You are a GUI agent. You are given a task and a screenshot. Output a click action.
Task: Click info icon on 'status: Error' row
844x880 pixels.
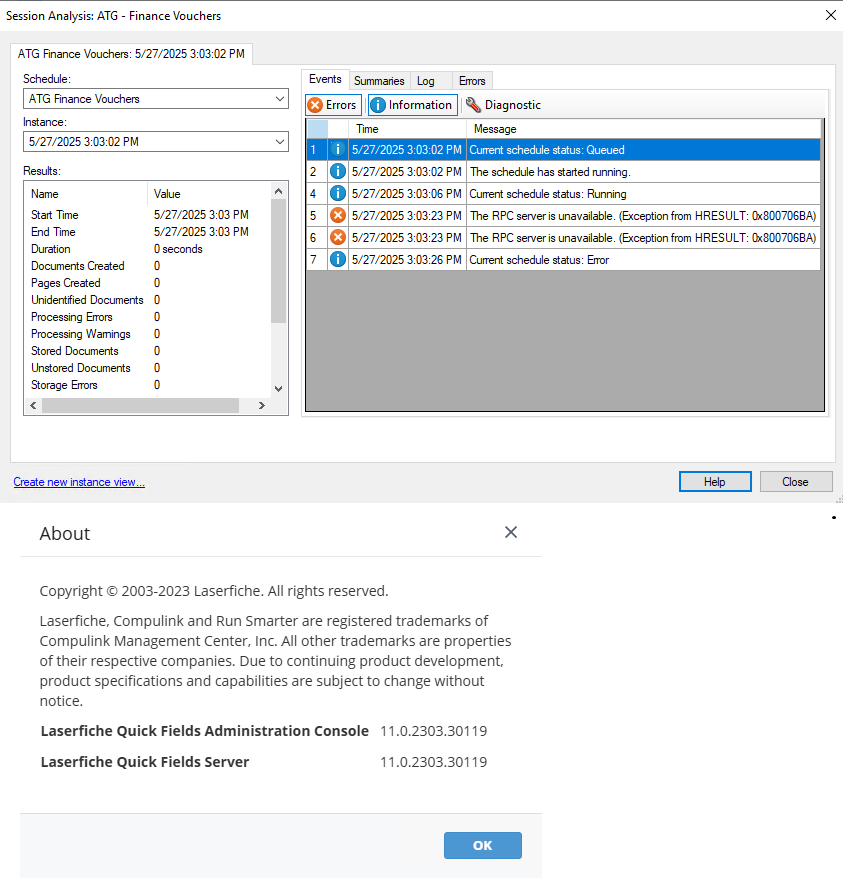(337, 259)
